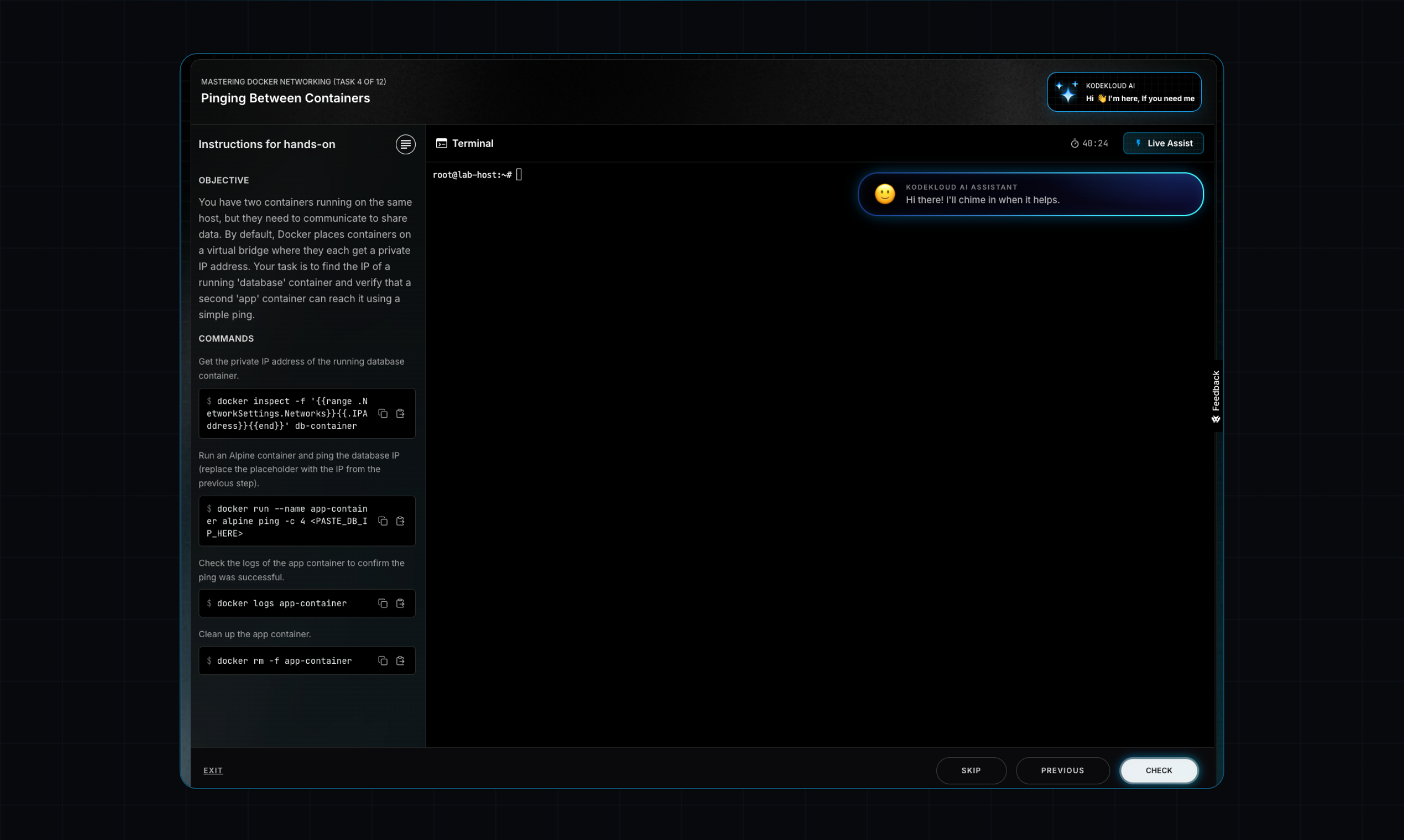Click the 'docker logs app-container' code text
Screen dimensions: 1404x840
pos(281,603)
